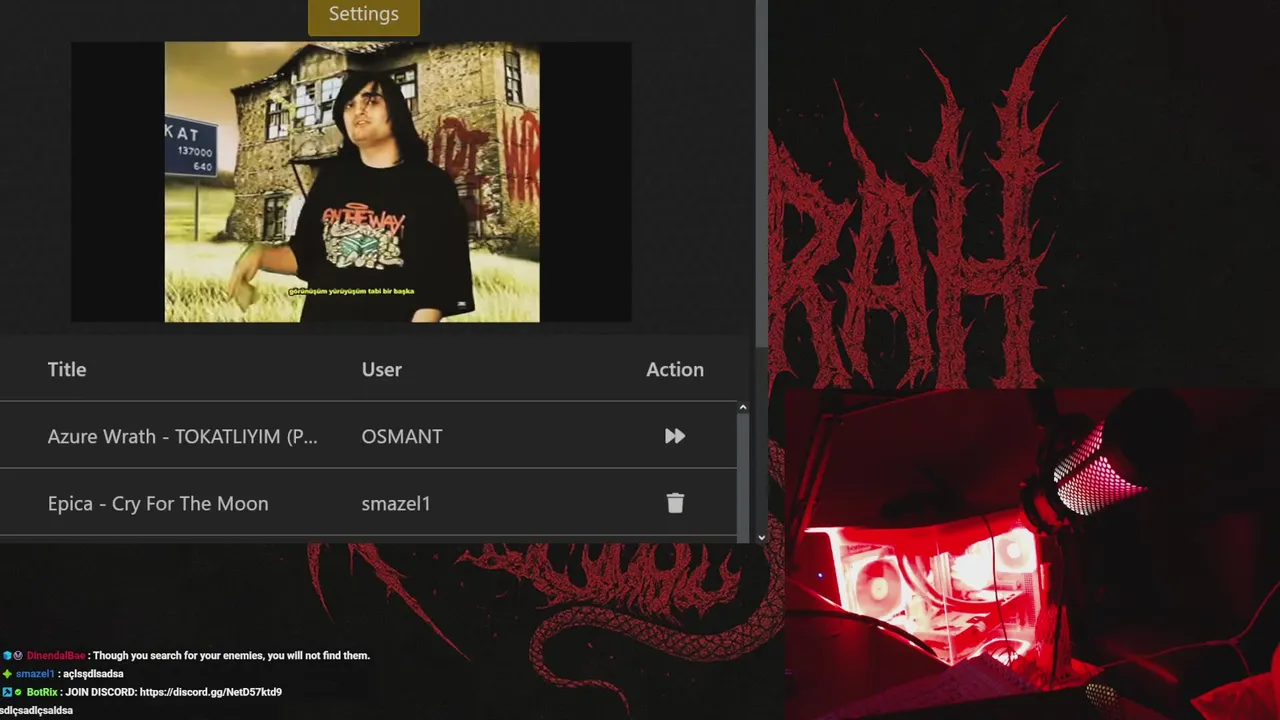
Task: Click the webcam feed showing red-lit PC
Action: 1032,555
